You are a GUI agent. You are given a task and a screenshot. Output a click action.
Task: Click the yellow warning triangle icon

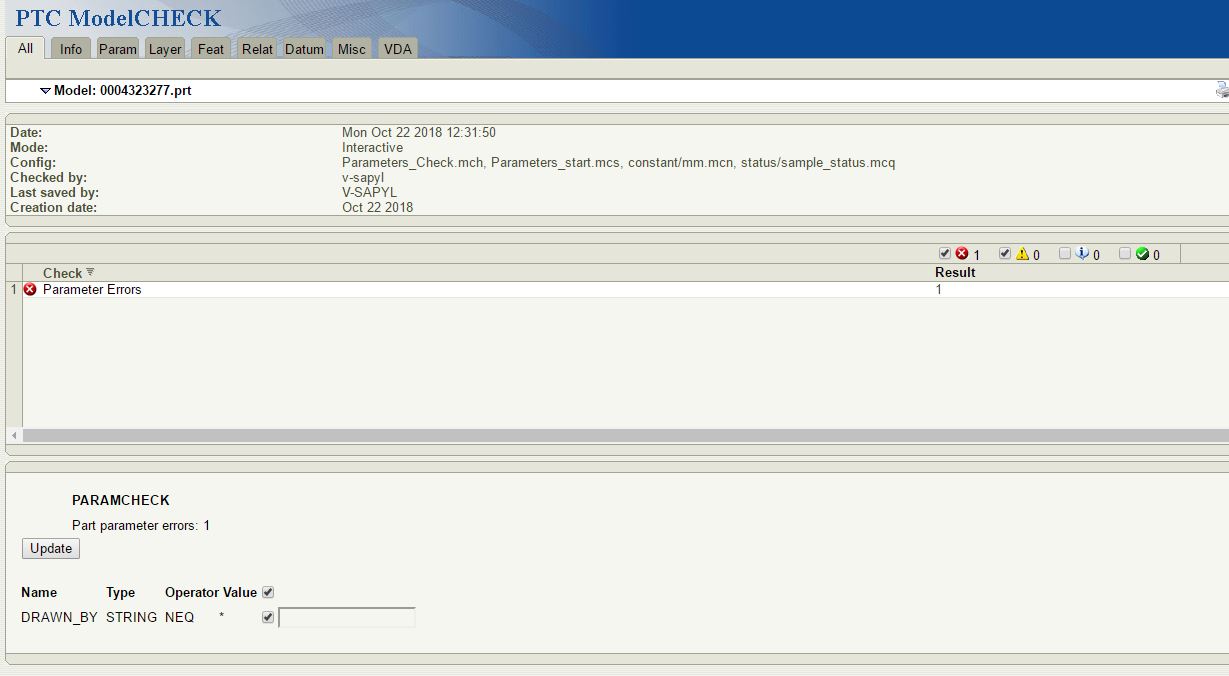pos(1021,253)
